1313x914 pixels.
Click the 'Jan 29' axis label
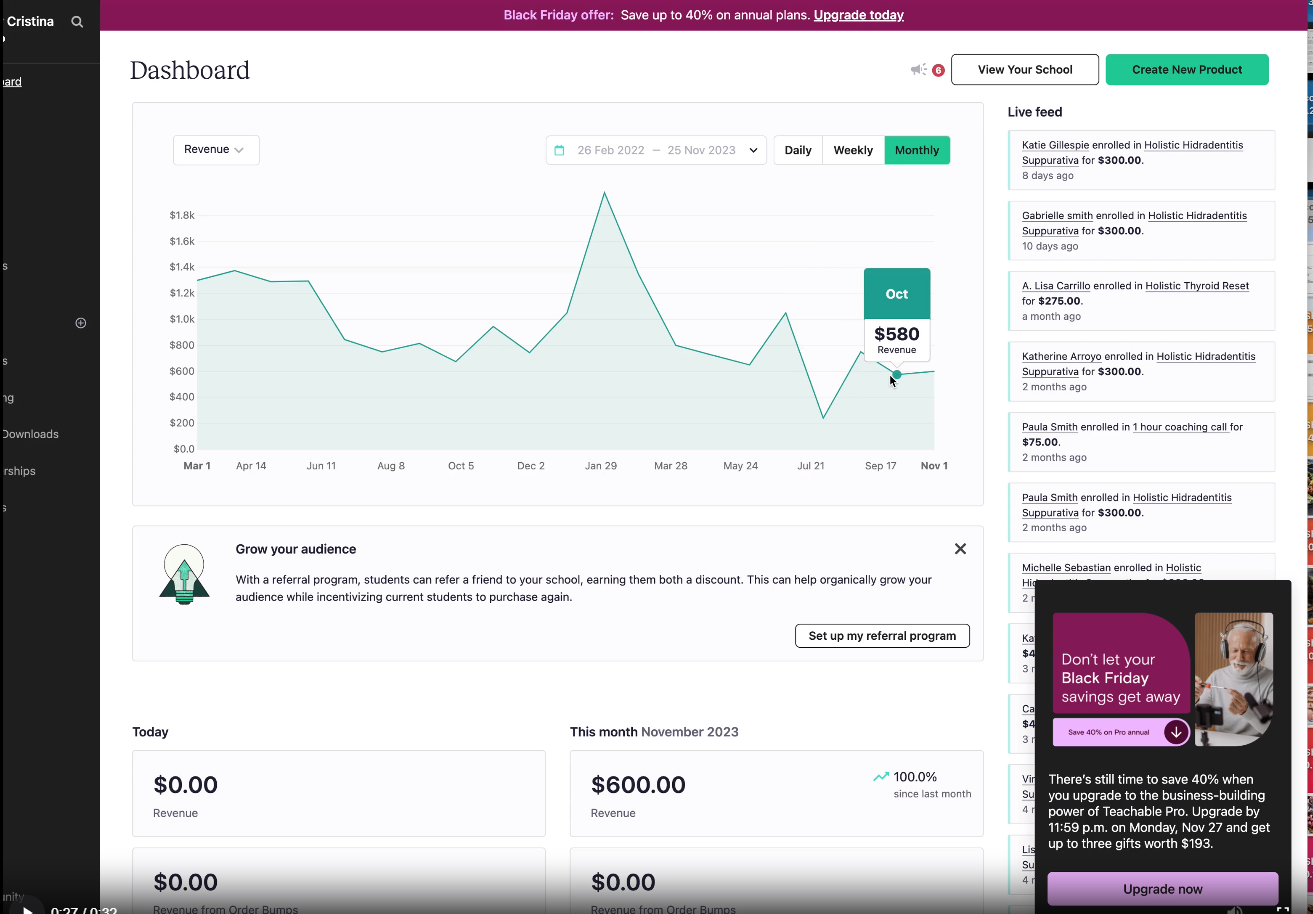coord(601,466)
